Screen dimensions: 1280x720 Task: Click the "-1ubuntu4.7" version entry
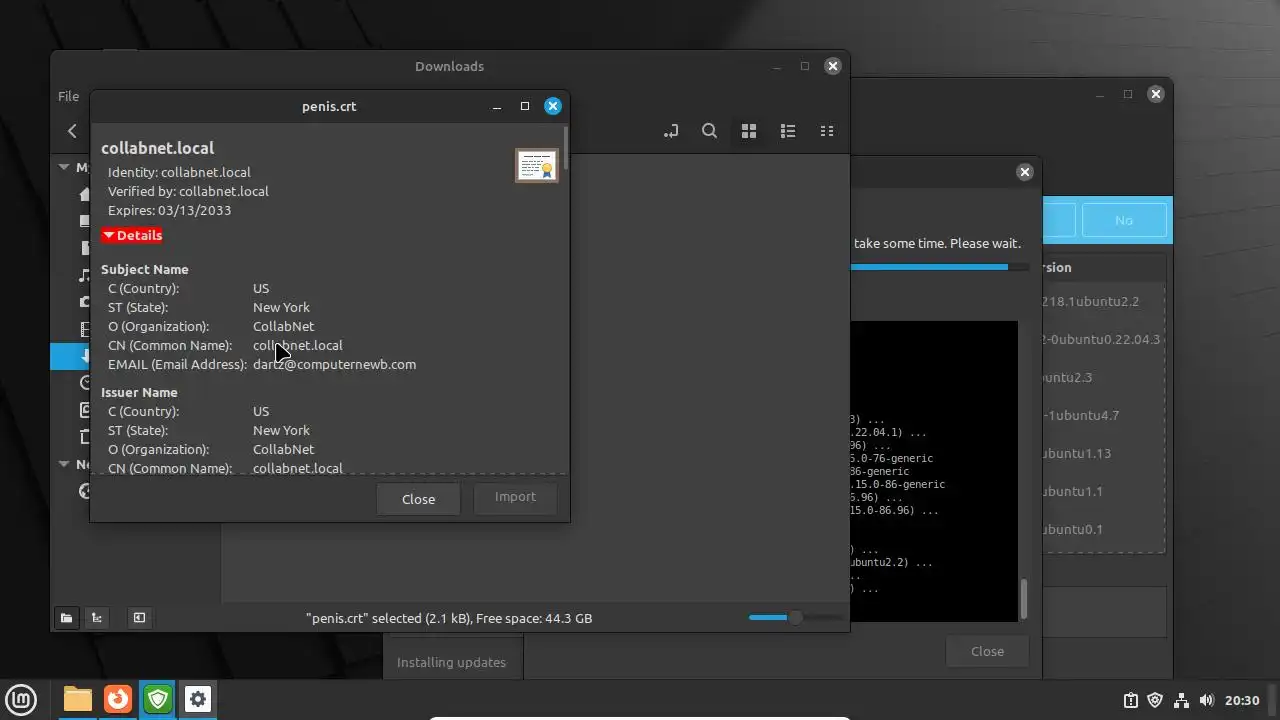1080,415
